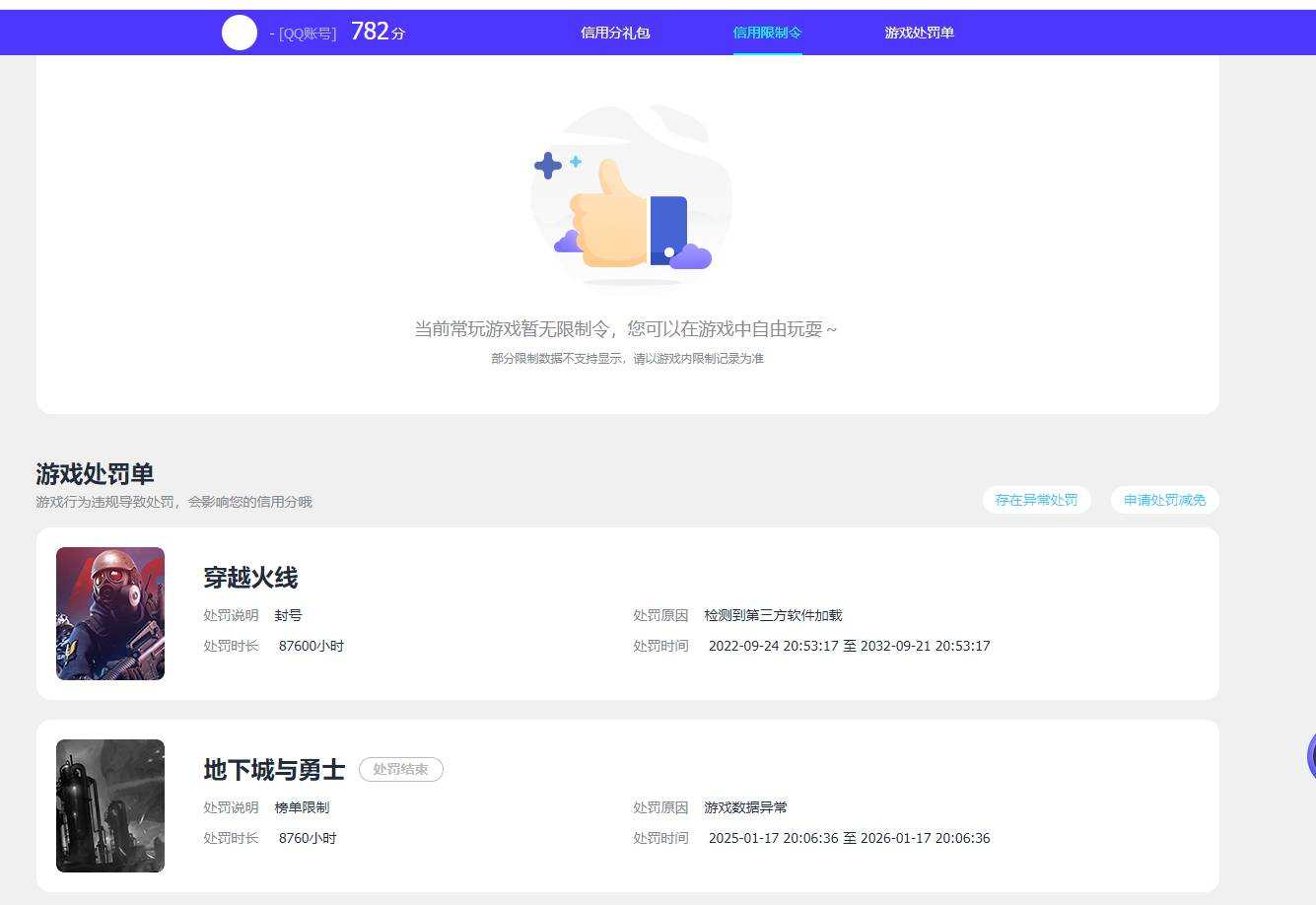Switch to the 信用限制令 tab
The image size is (1316, 905).
pos(767,33)
